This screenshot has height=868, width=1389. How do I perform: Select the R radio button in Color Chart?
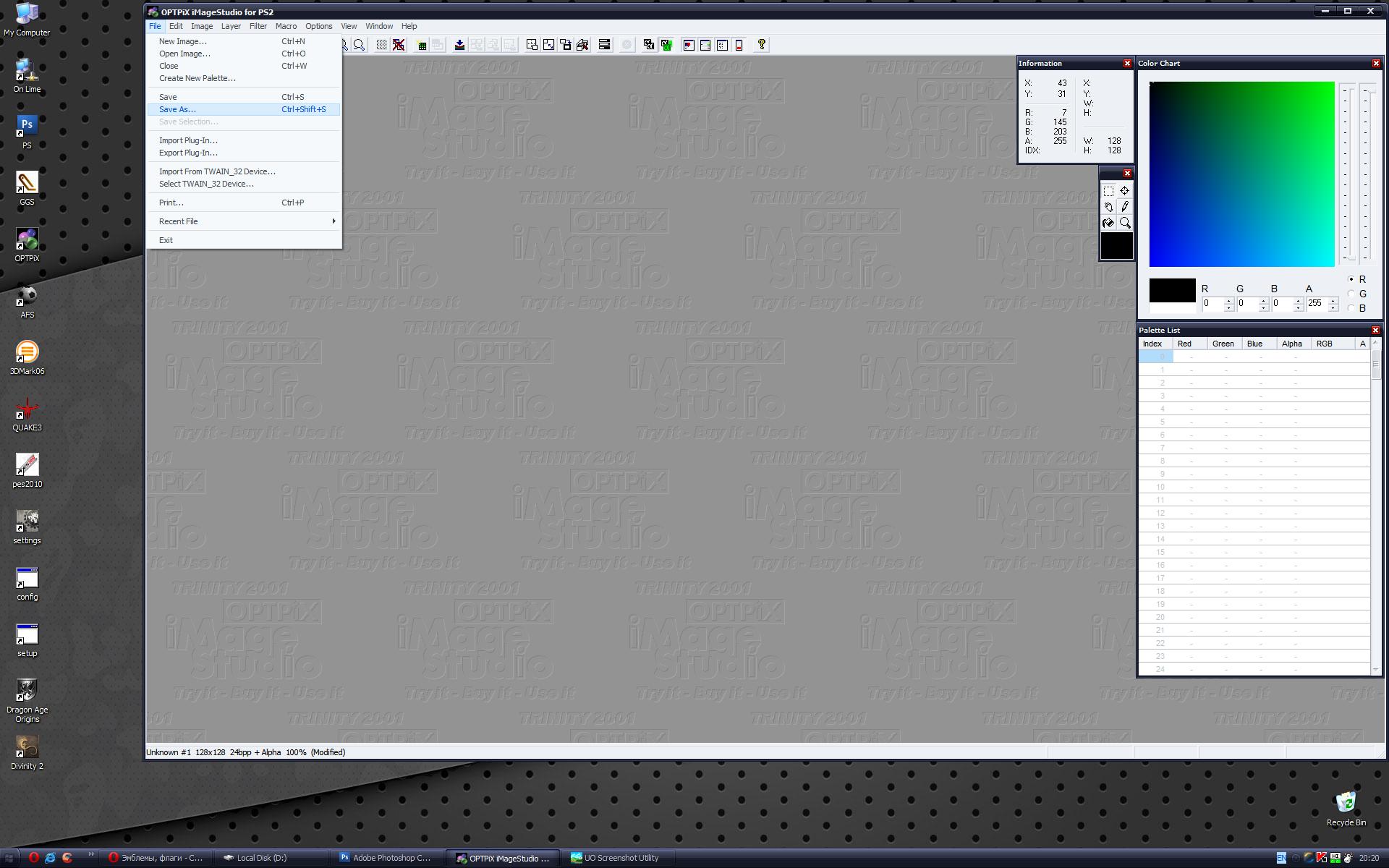(1351, 279)
